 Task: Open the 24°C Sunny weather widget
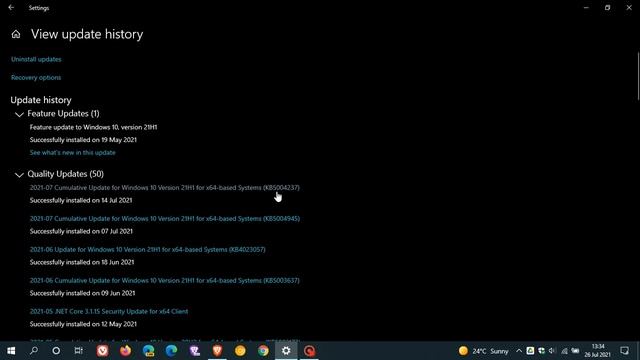click(x=483, y=351)
